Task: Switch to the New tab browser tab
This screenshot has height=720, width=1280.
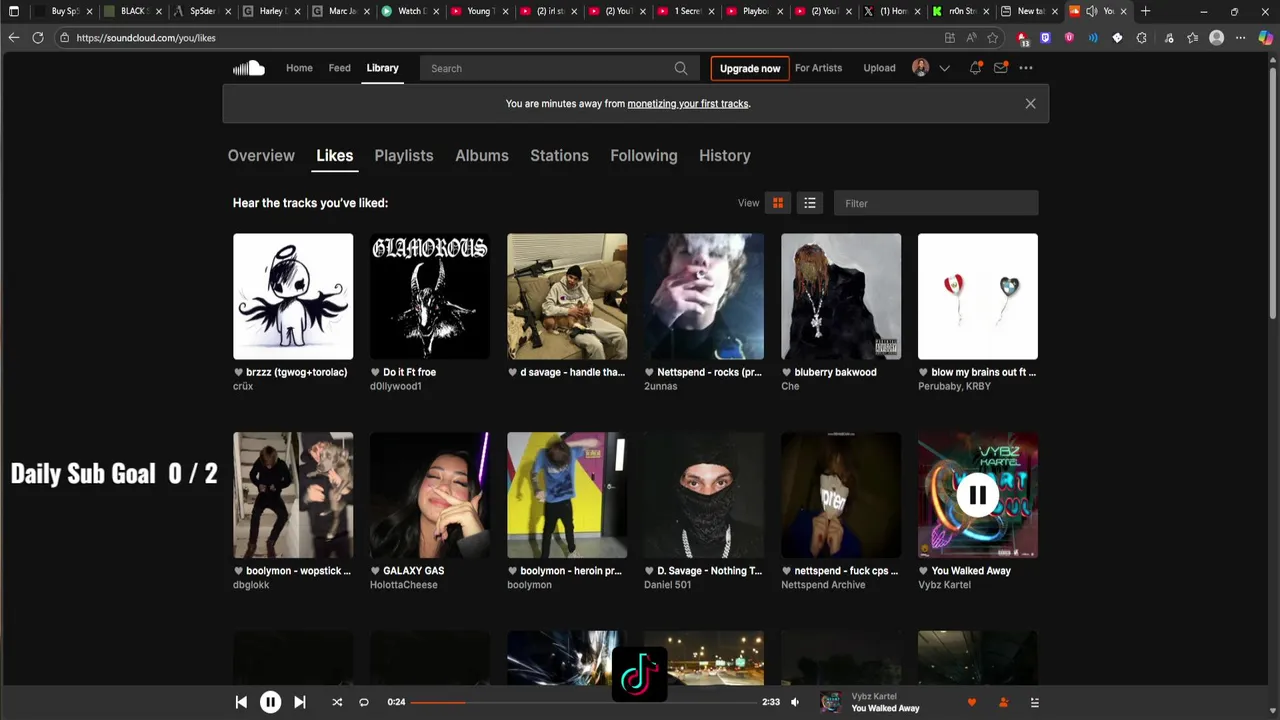Action: point(1030,11)
